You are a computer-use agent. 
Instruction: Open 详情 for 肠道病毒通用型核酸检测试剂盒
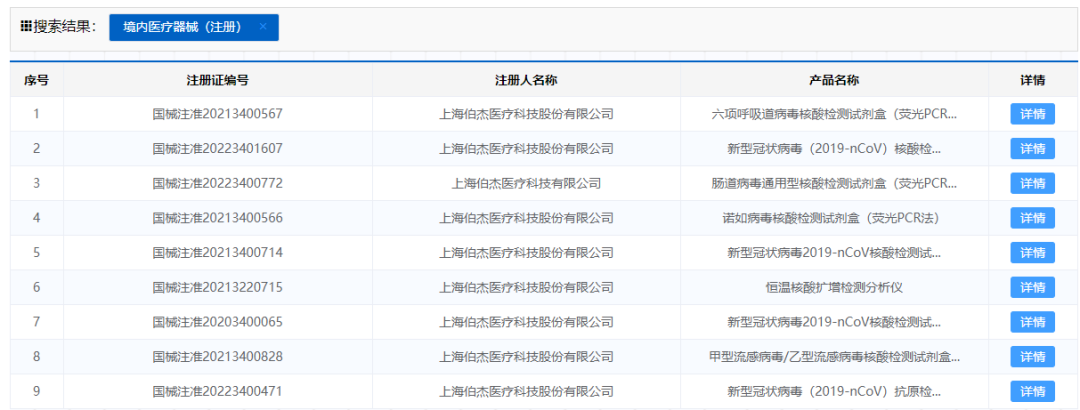1032,183
